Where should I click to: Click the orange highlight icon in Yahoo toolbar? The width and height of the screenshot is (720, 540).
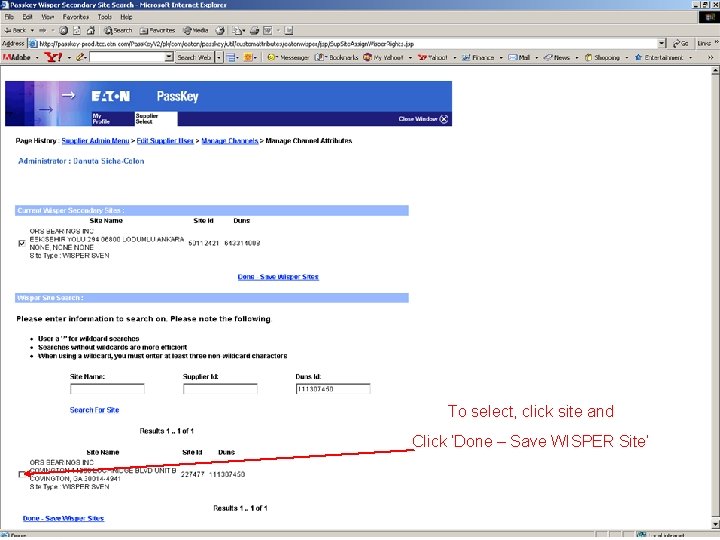pyautogui.click(x=248, y=57)
